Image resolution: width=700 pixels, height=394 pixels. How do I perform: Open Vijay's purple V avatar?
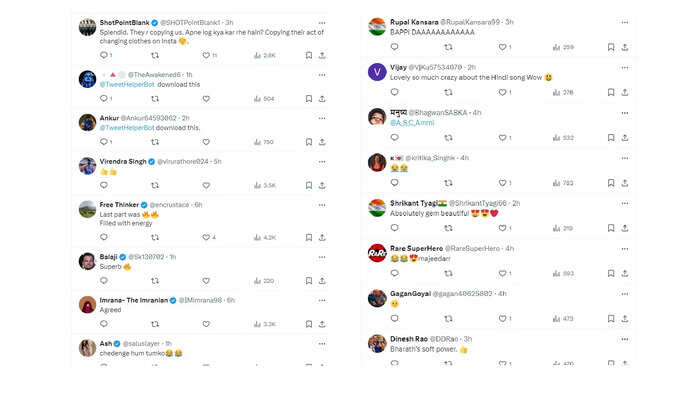pyautogui.click(x=377, y=72)
